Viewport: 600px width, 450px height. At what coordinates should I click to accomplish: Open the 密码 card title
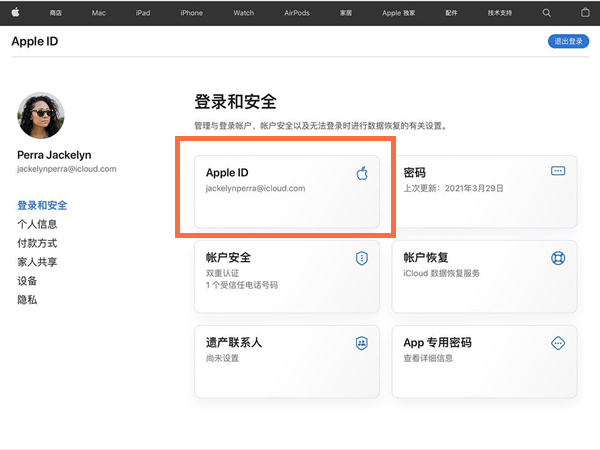[x=414, y=173]
